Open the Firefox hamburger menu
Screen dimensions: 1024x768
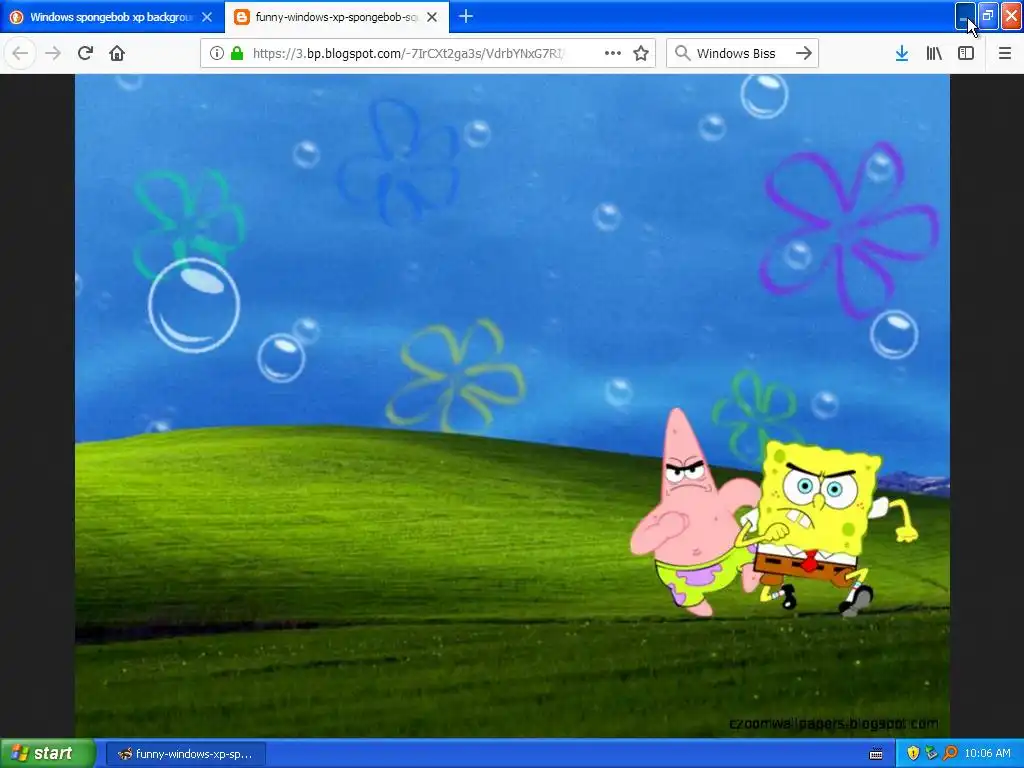1005,54
